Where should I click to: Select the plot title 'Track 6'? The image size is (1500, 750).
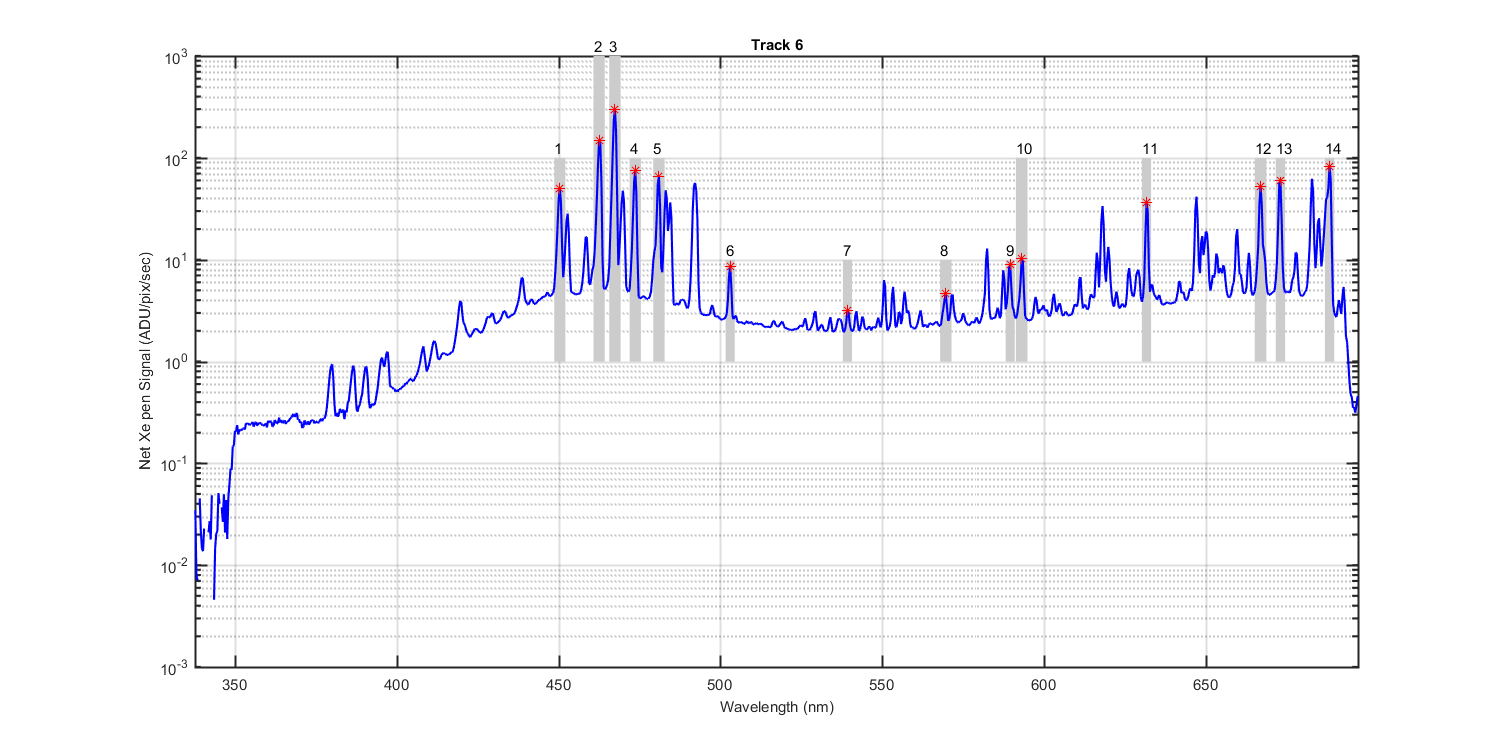click(776, 45)
